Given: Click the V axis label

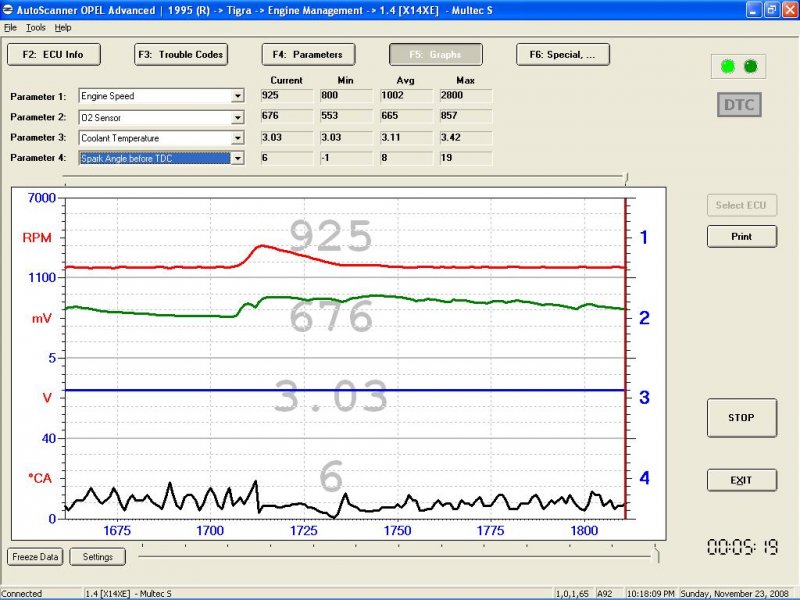Looking at the screenshot, I should (x=47, y=398).
